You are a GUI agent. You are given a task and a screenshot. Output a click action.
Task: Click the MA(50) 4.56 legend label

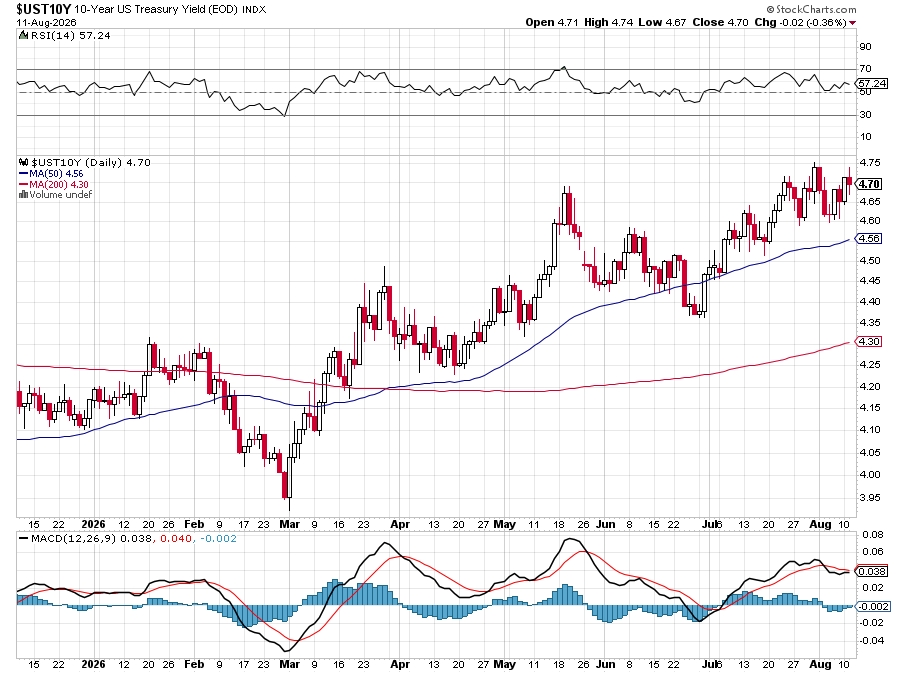pos(56,173)
